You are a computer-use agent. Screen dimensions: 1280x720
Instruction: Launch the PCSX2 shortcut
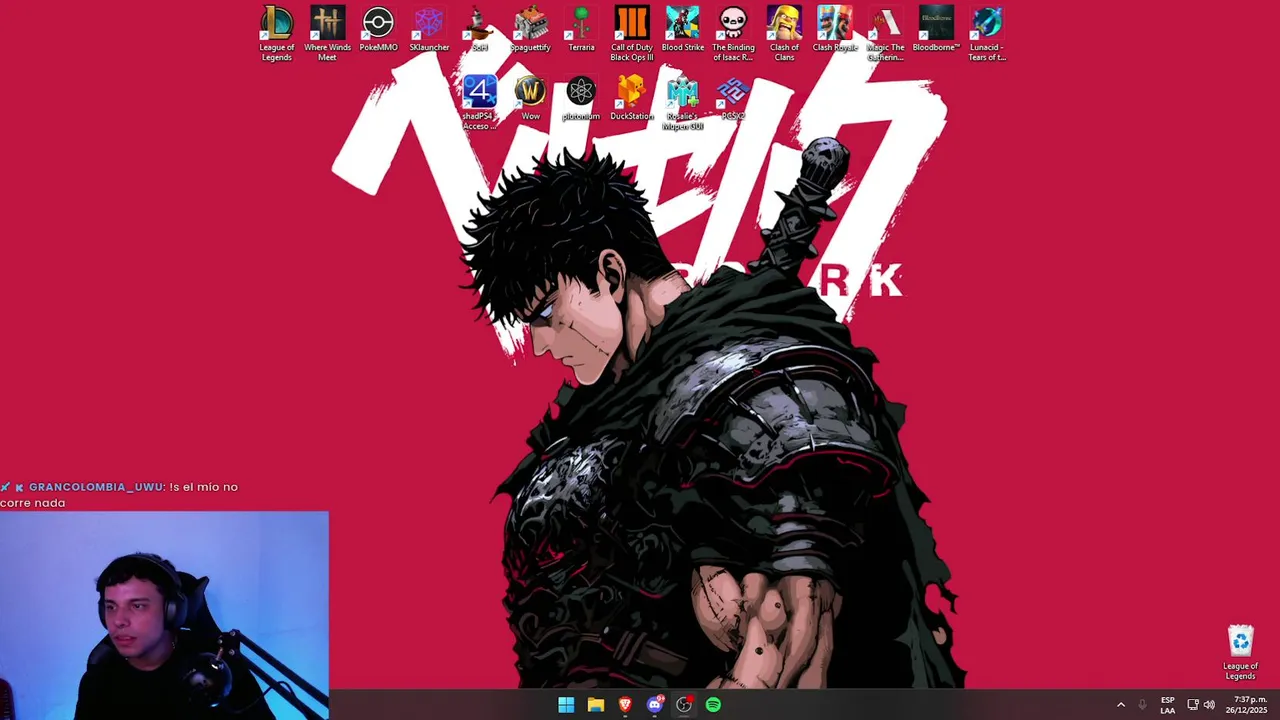tap(733, 98)
